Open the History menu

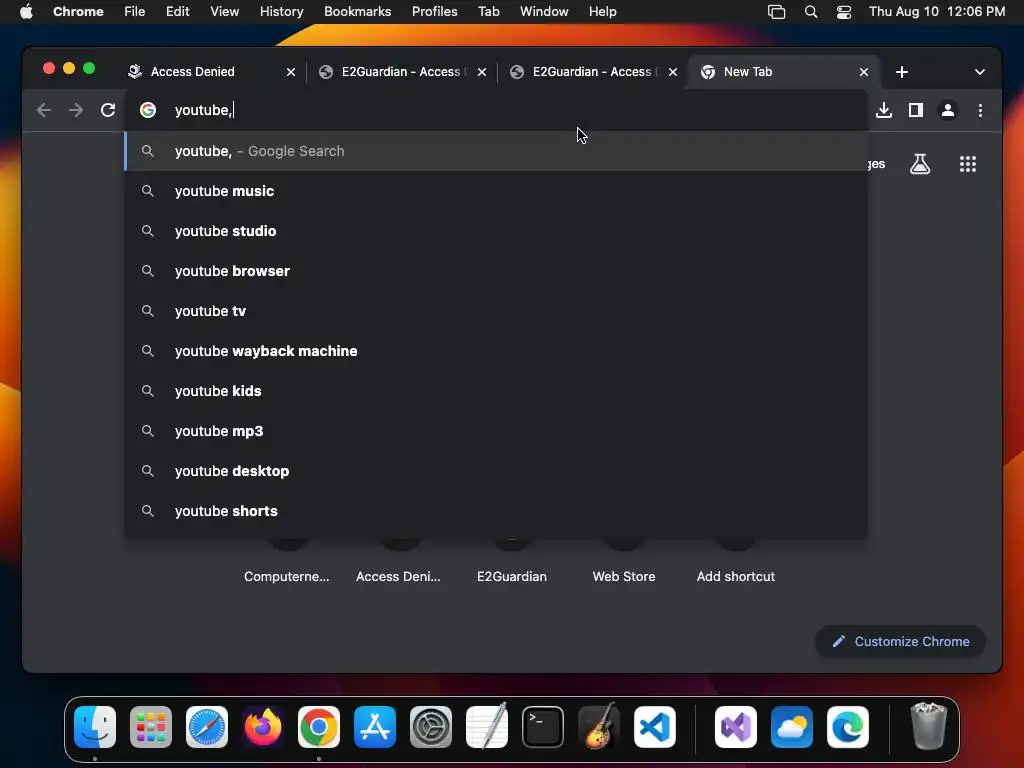pos(281,12)
